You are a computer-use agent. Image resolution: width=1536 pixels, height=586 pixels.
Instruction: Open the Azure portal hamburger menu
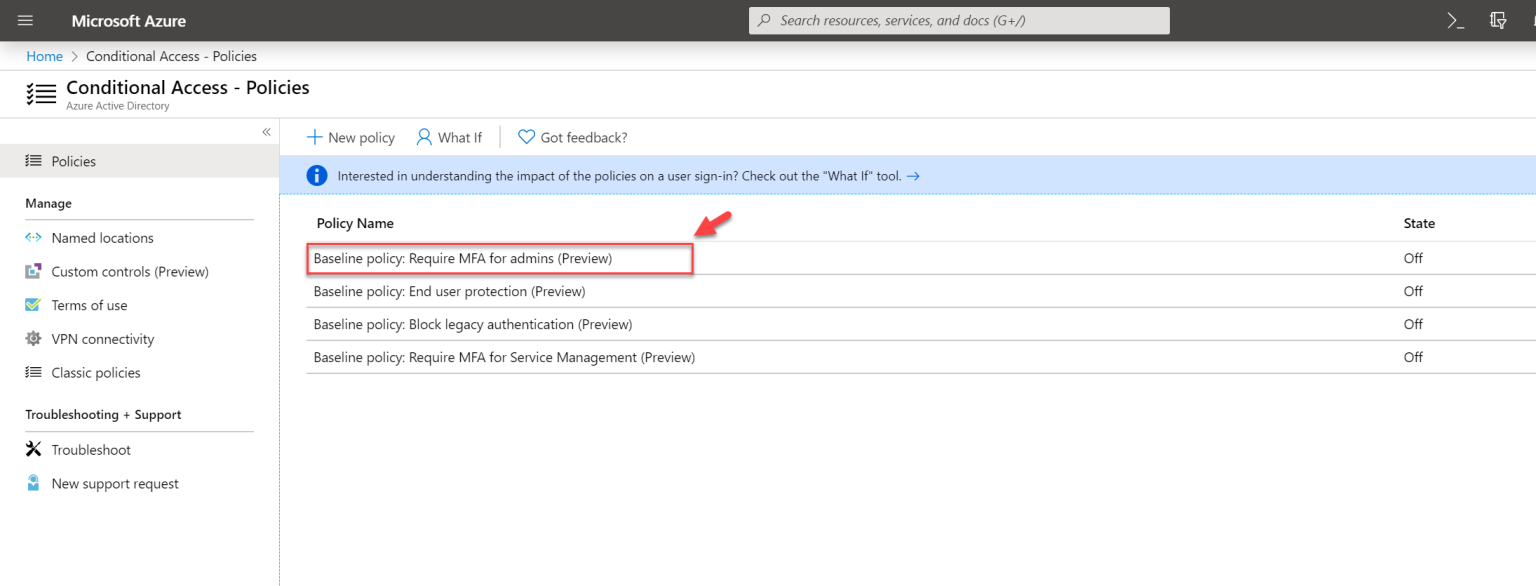[25, 20]
